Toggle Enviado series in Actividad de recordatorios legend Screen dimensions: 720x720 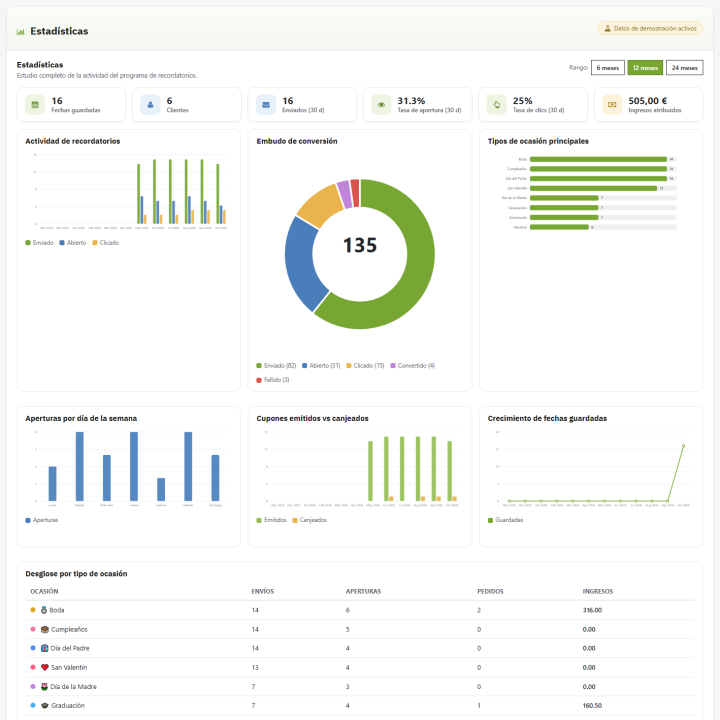point(39,242)
